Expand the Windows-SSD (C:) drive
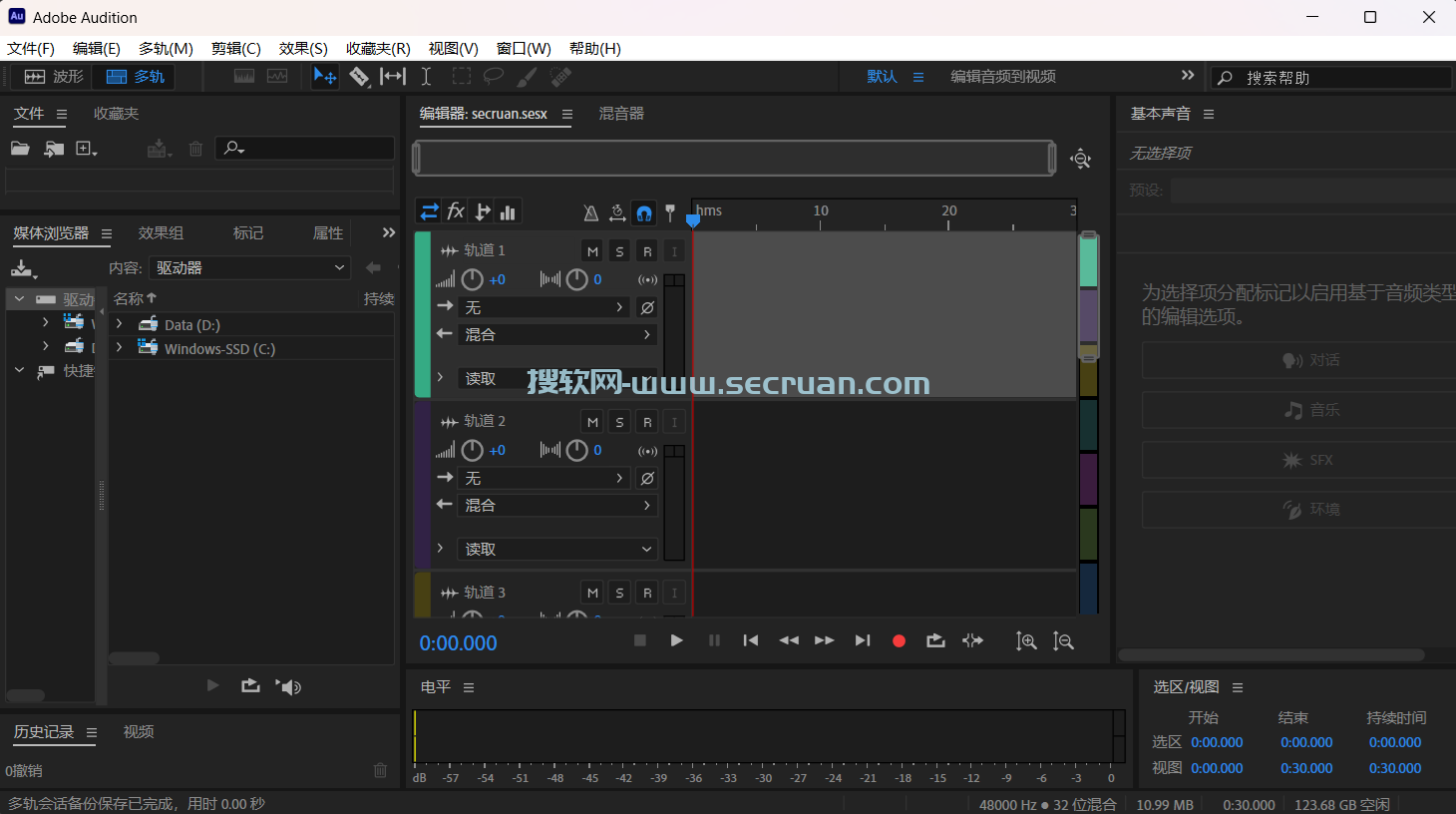The width and height of the screenshot is (1456, 814). (120, 348)
